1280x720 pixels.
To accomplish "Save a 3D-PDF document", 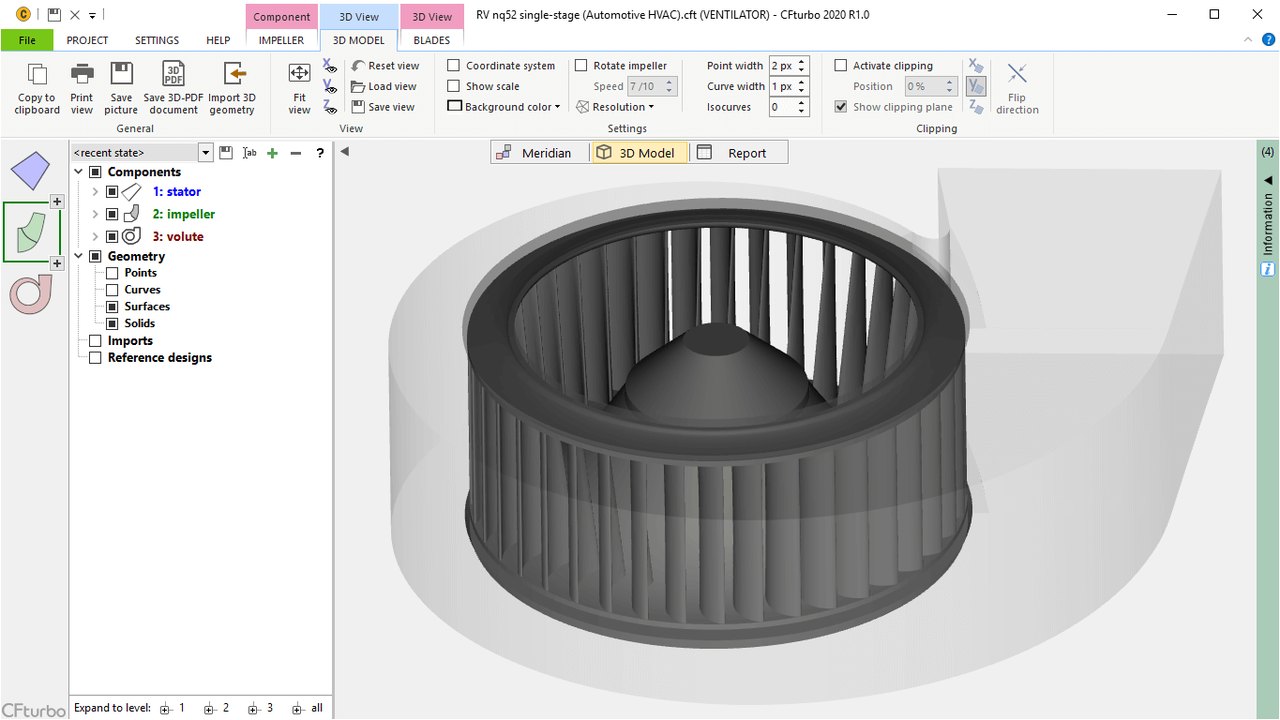I will tap(173, 88).
